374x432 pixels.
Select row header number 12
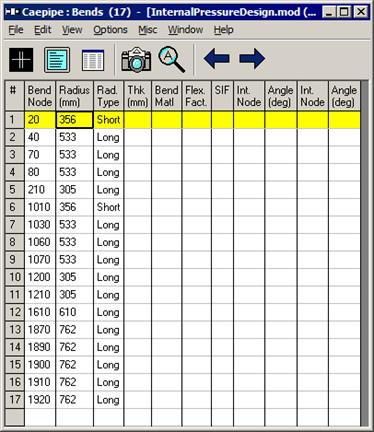coord(15,312)
